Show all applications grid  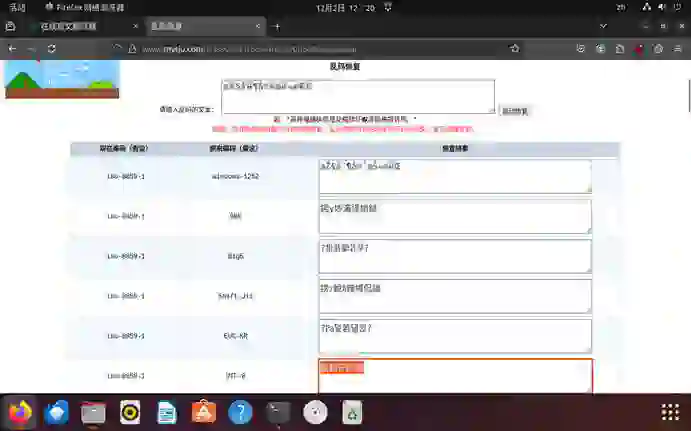tap(670, 412)
